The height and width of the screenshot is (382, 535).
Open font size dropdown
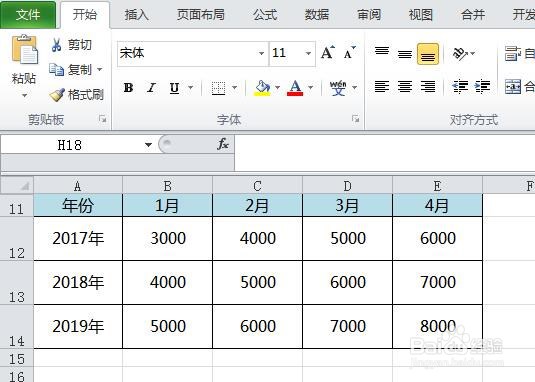(308, 54)
